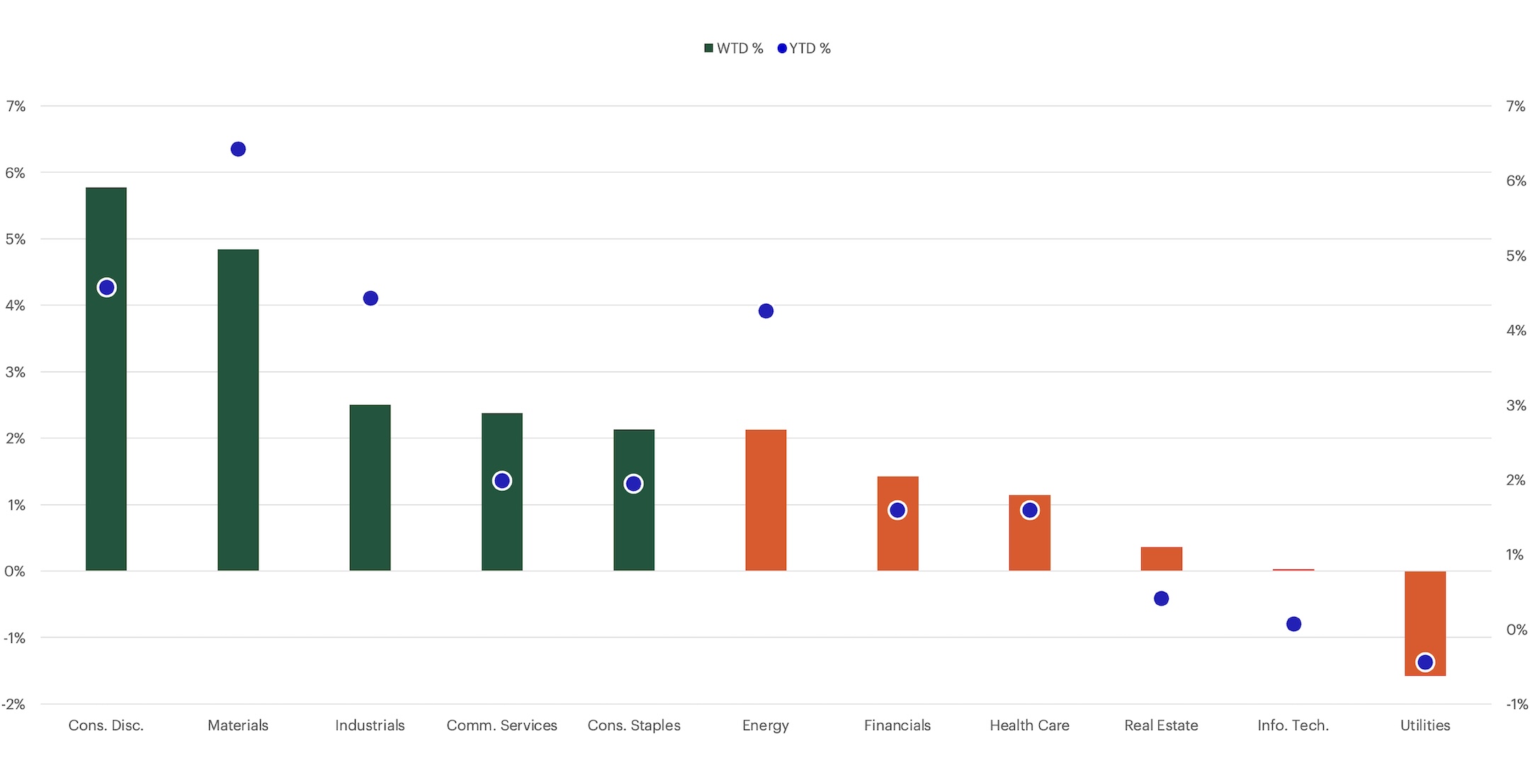This screenshot has height=784, width=1530.
Task: Select the YTD dot near Energy bar
Action: (x=765, y=310)
